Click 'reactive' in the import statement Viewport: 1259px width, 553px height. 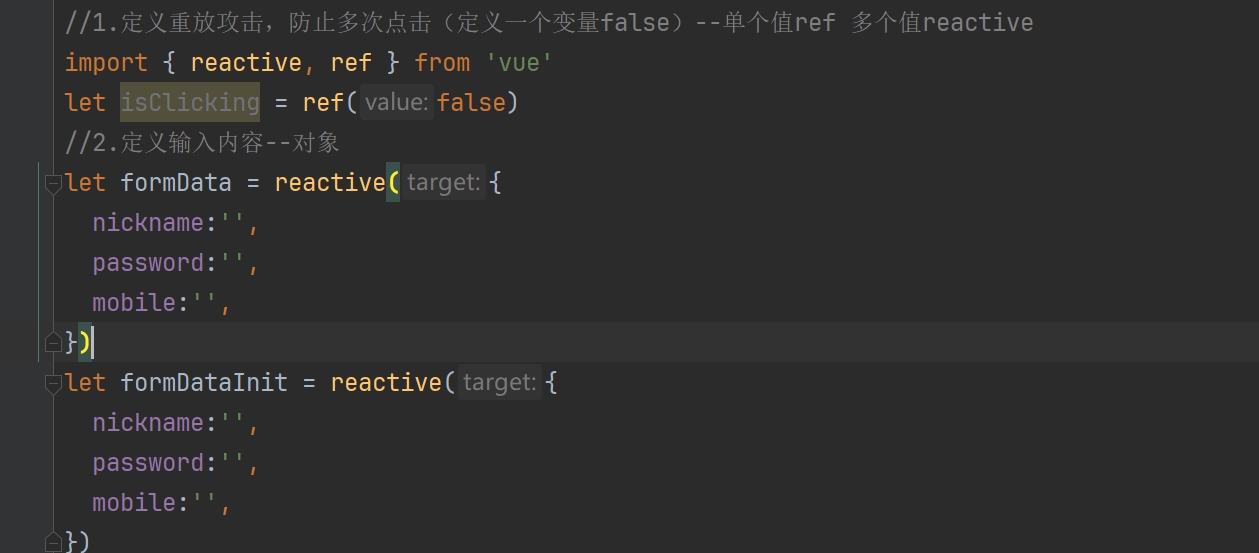[246, 63]
